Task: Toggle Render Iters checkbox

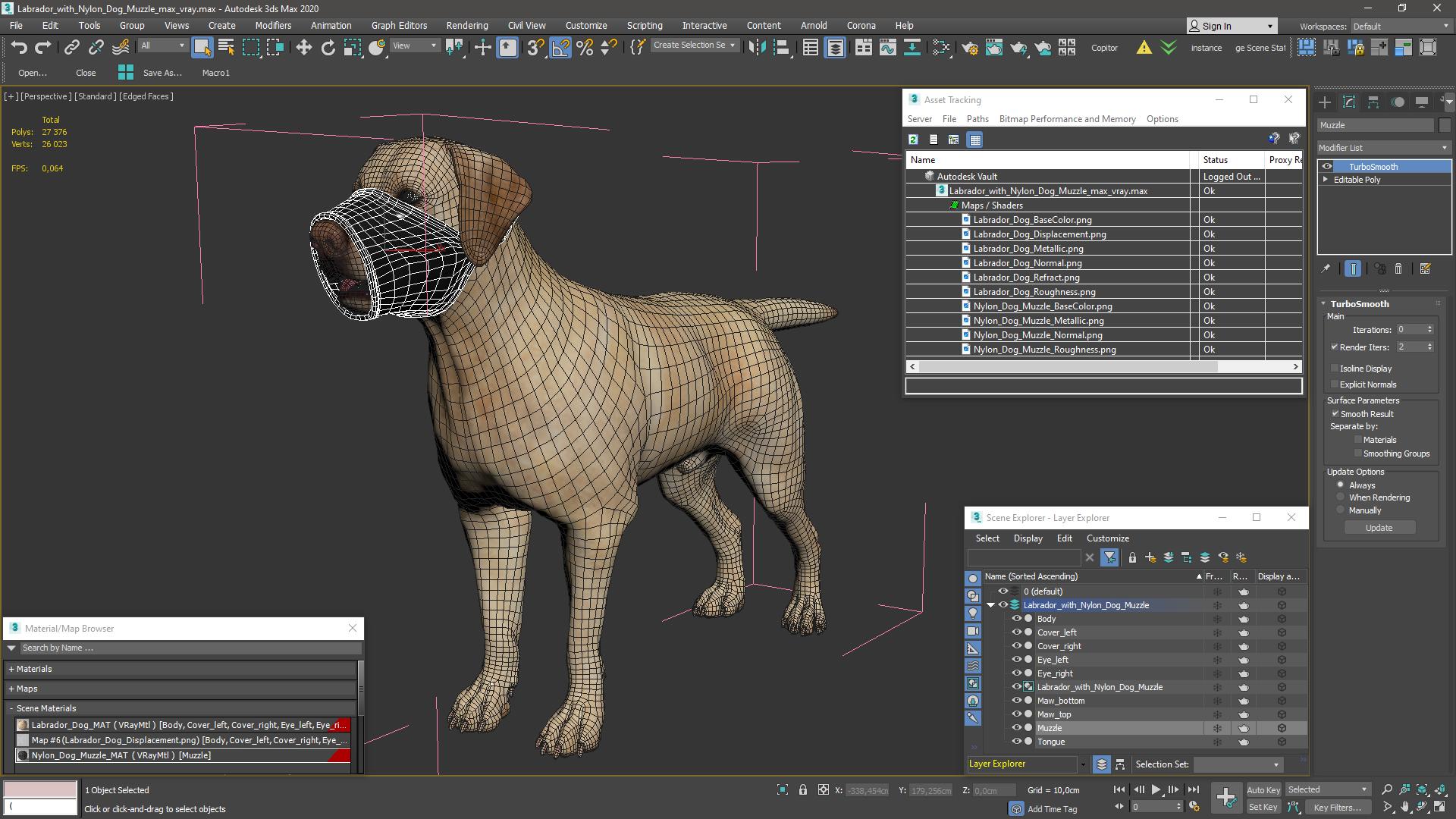Action: click(1335, 347)
